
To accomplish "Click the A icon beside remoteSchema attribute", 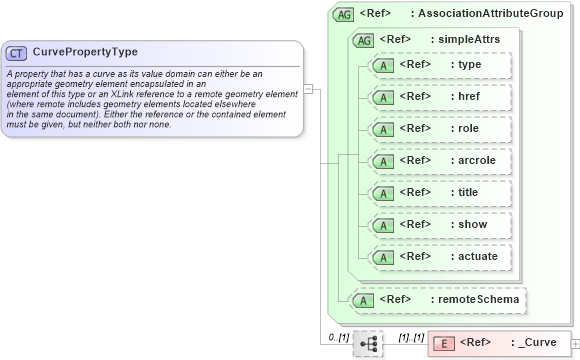I will 363,301.
